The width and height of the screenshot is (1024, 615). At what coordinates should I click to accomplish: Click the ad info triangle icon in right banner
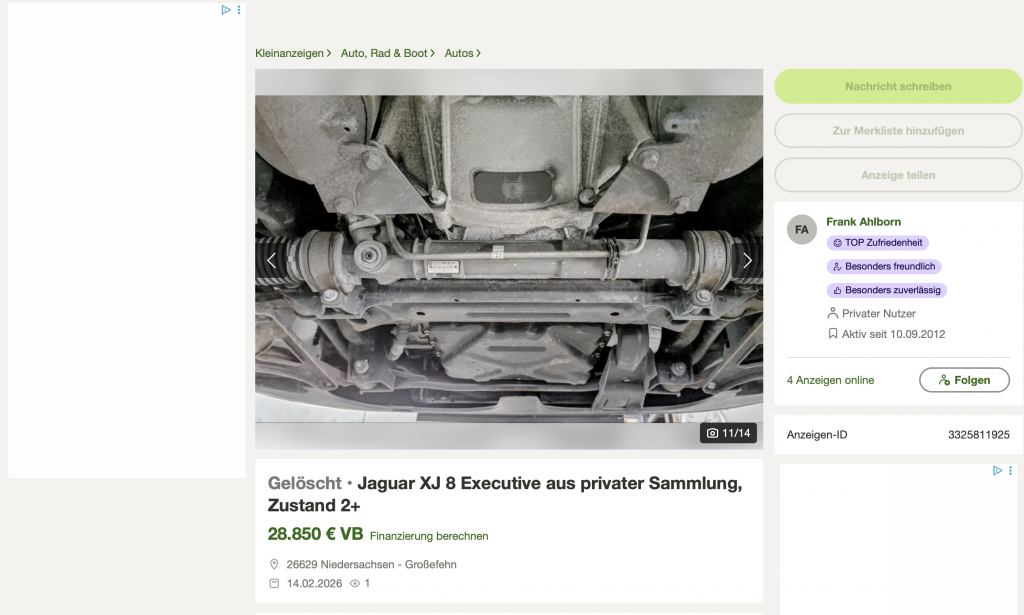click(997, 470)
